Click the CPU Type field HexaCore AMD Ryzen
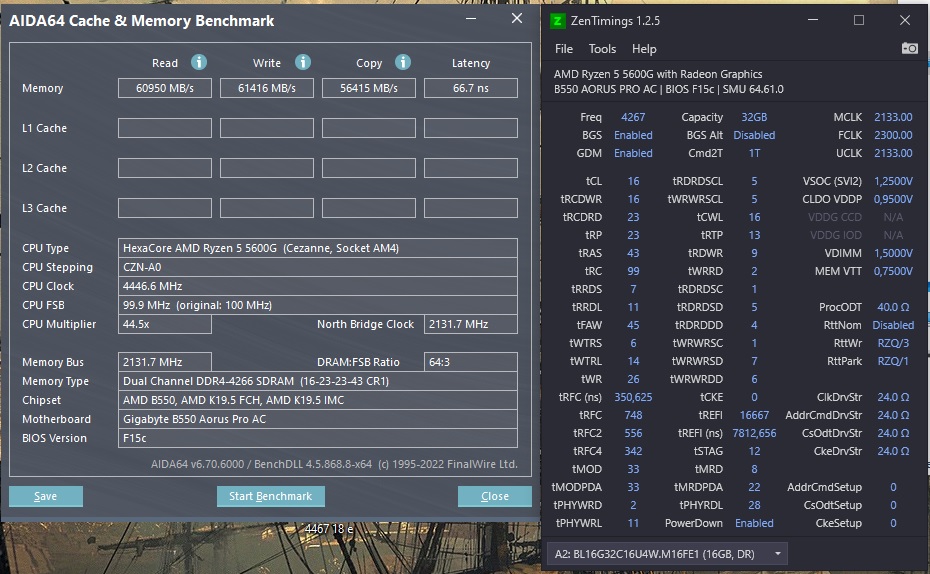The width and height of the screenshot is (930, 574). click(318, 248)
